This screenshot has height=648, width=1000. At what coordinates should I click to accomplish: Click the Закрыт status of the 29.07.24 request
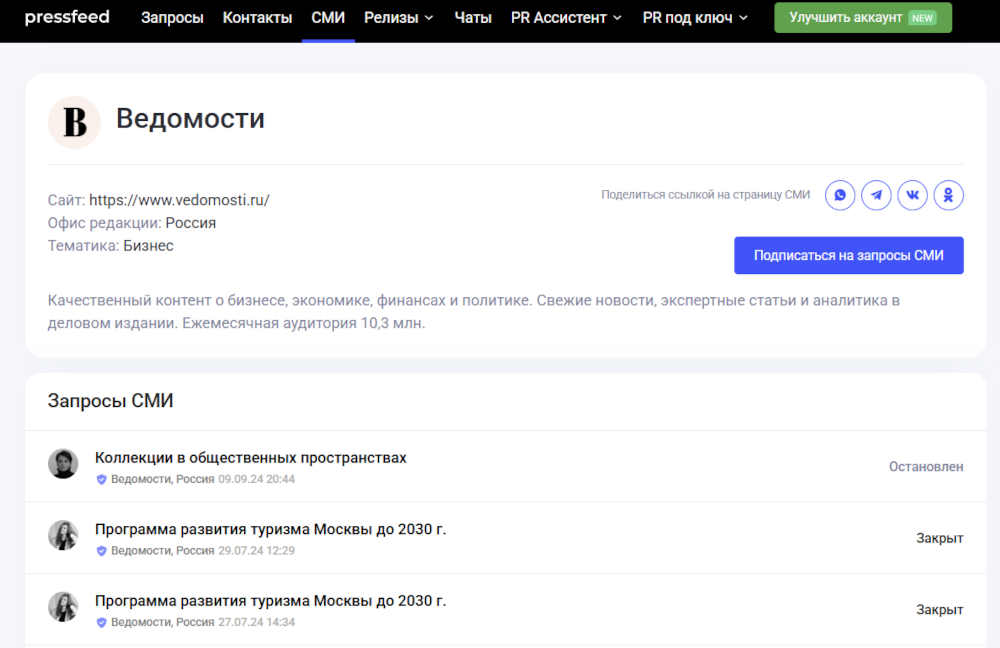(939, 538)
